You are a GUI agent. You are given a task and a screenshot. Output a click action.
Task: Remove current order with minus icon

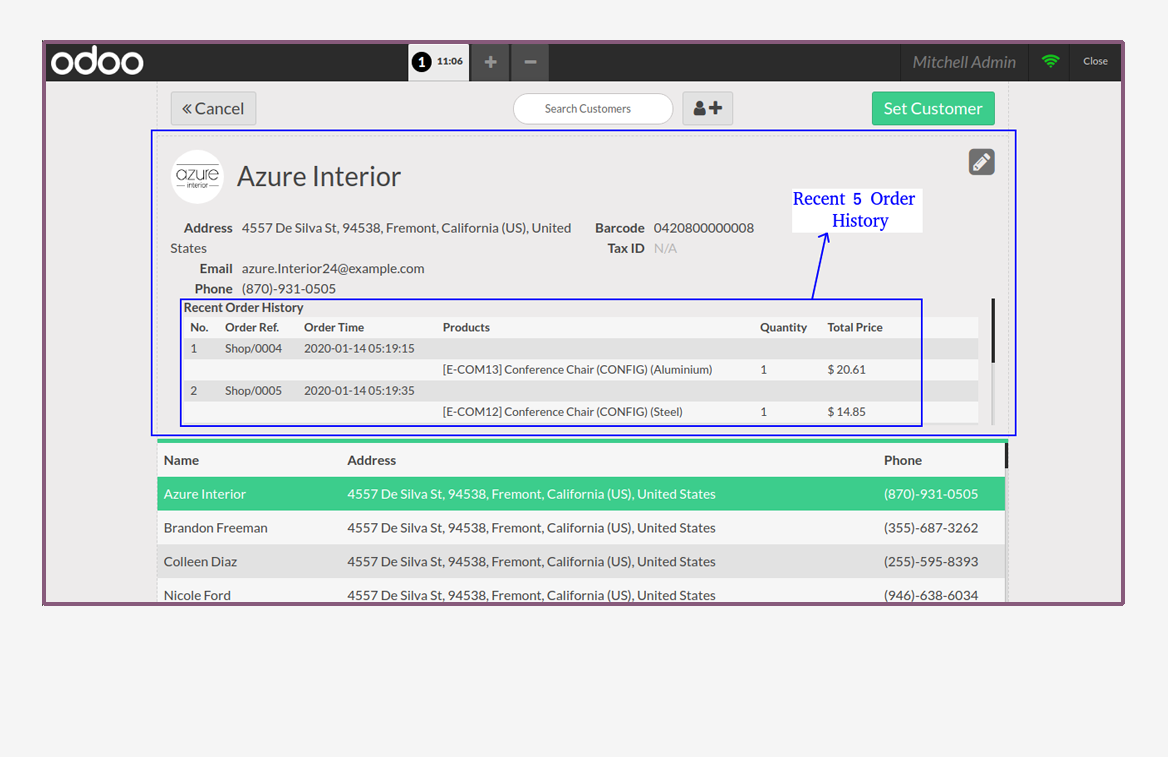(530, 62)
